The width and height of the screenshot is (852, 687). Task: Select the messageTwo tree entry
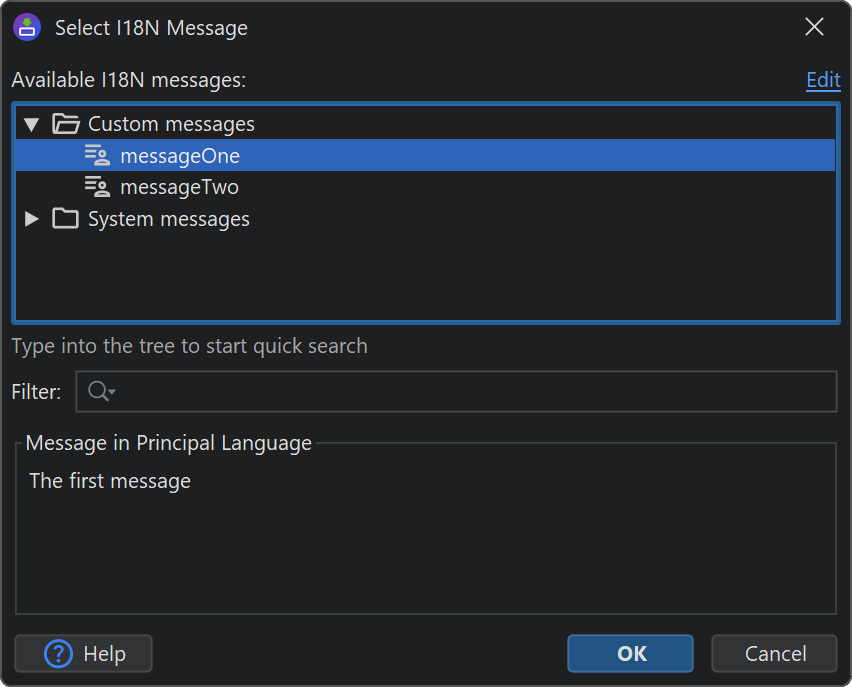[179, 187]
